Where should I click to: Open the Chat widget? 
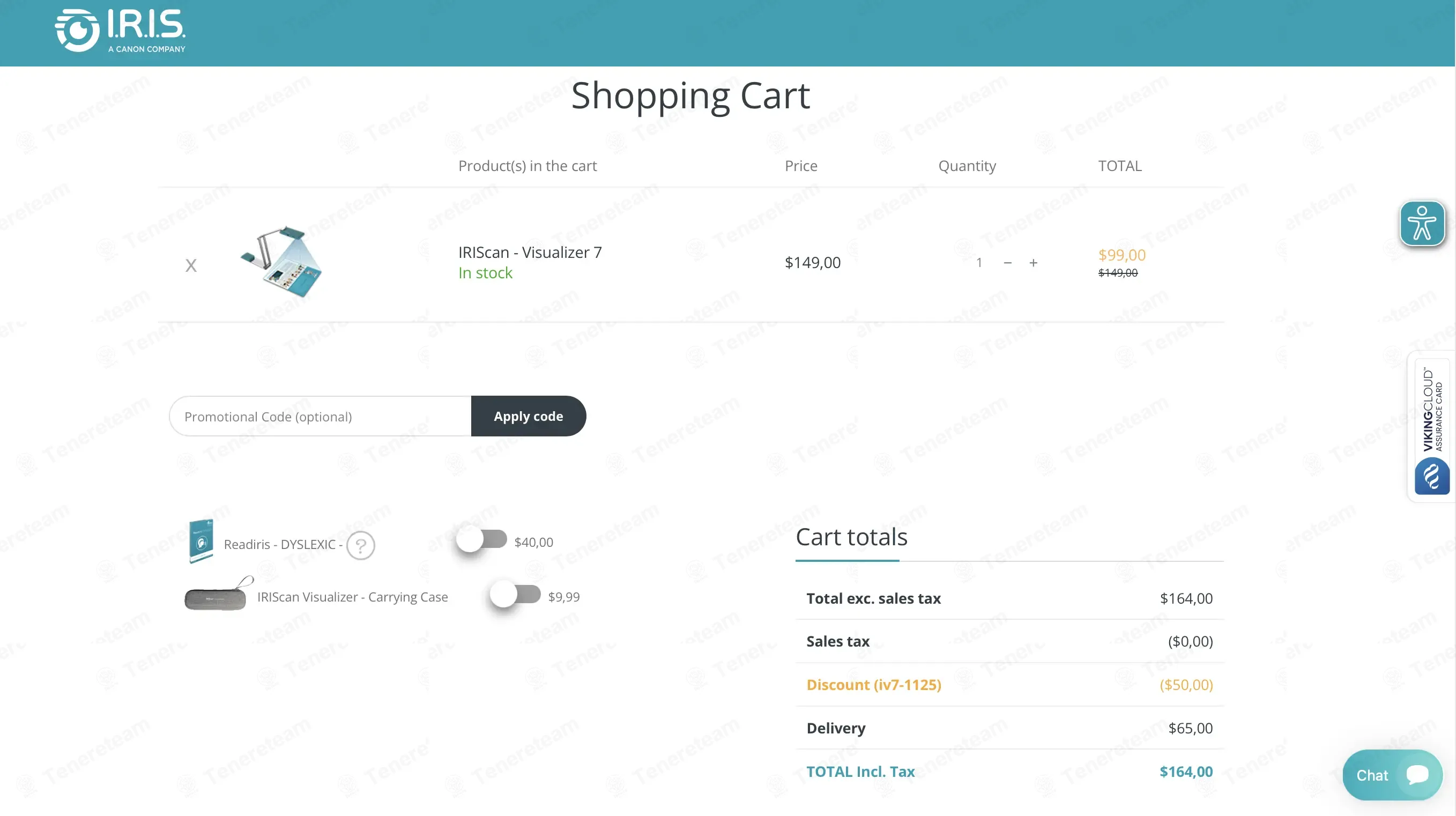[x=1372, y=775]
